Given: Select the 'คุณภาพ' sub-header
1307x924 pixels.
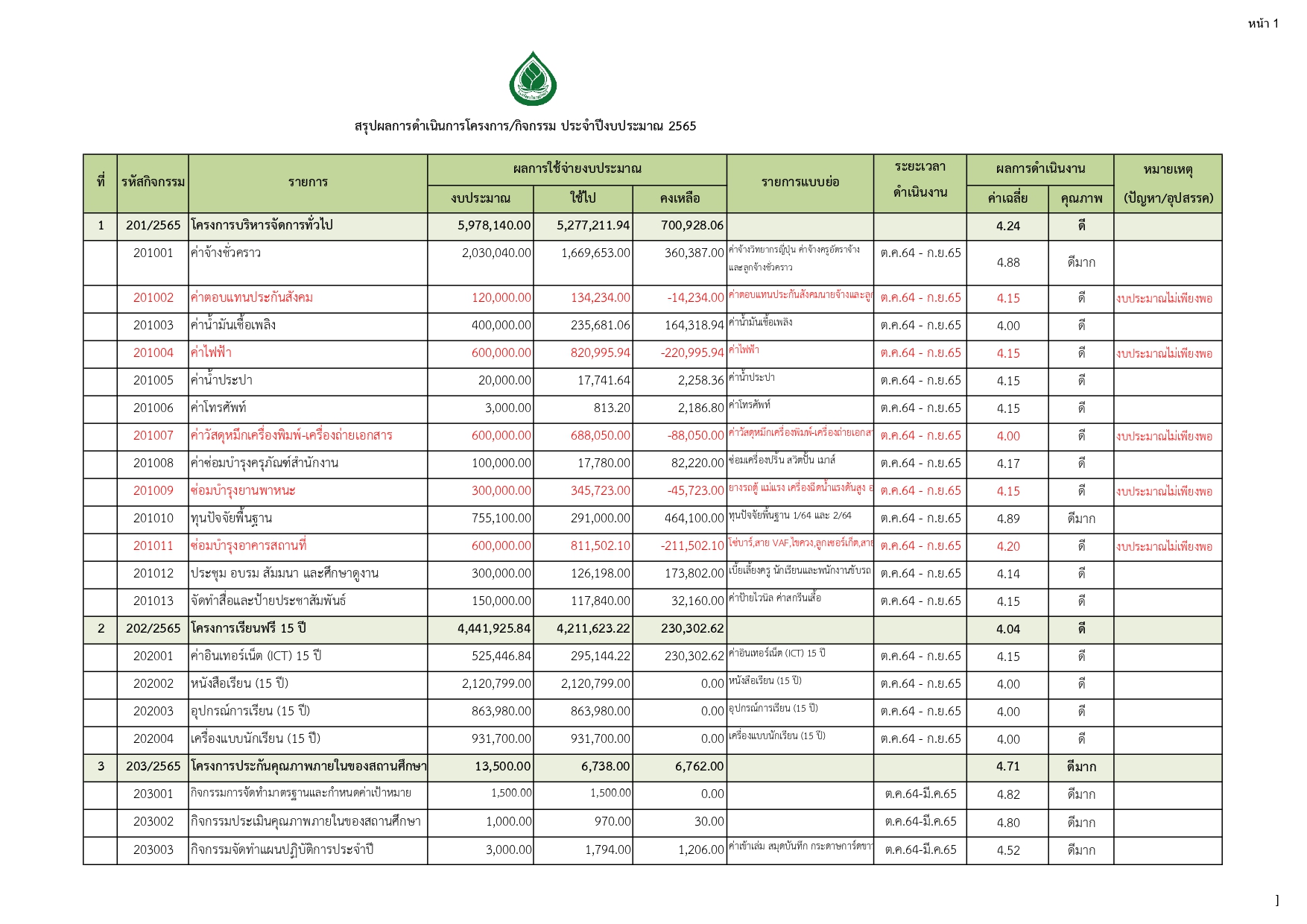Looking at the screenshot, I should pos(1081,198).
